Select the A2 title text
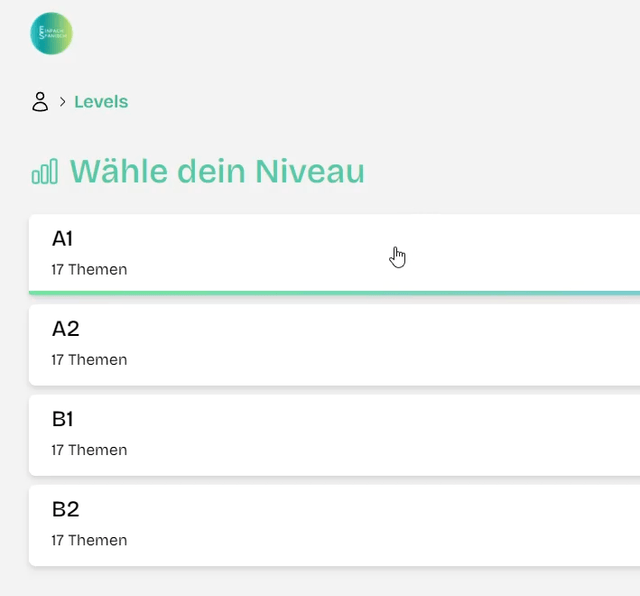The height and width of the screenshot is (596, 640). tap(66, 329)
